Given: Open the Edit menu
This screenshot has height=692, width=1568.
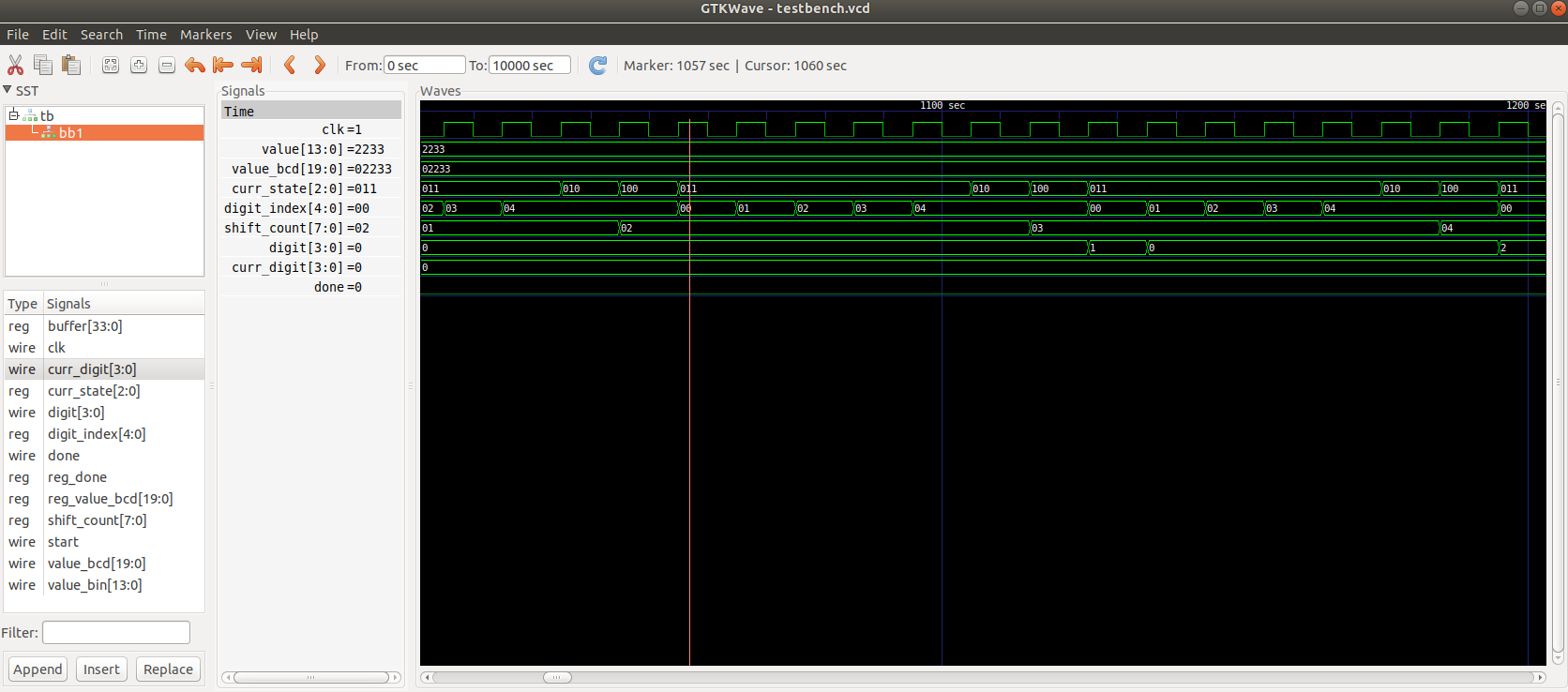Looking at the screenshot, I should coord(54,34).
